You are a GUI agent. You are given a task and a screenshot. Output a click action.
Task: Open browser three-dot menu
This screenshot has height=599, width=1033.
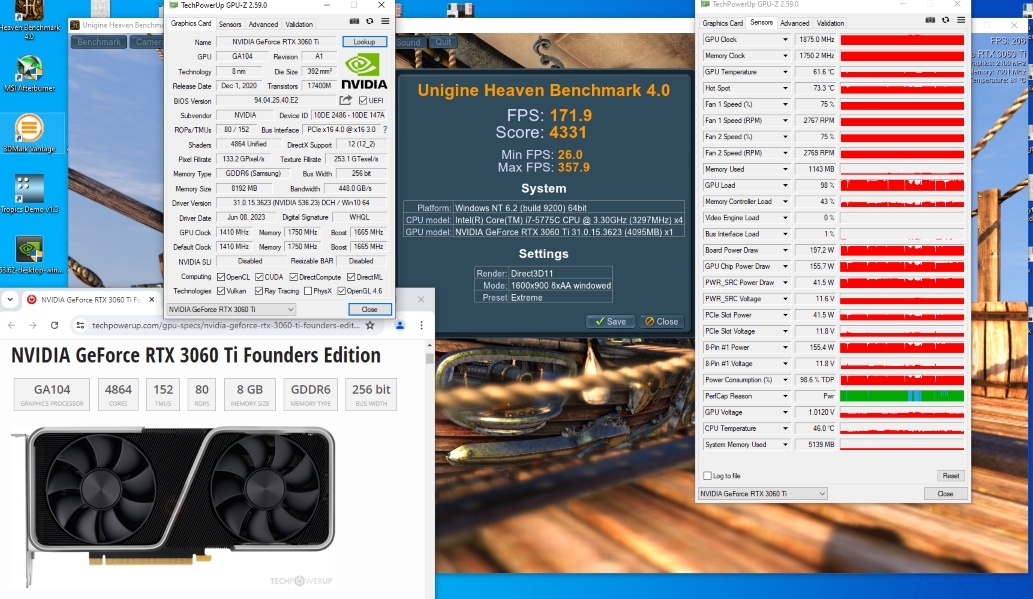coord(422,325)
